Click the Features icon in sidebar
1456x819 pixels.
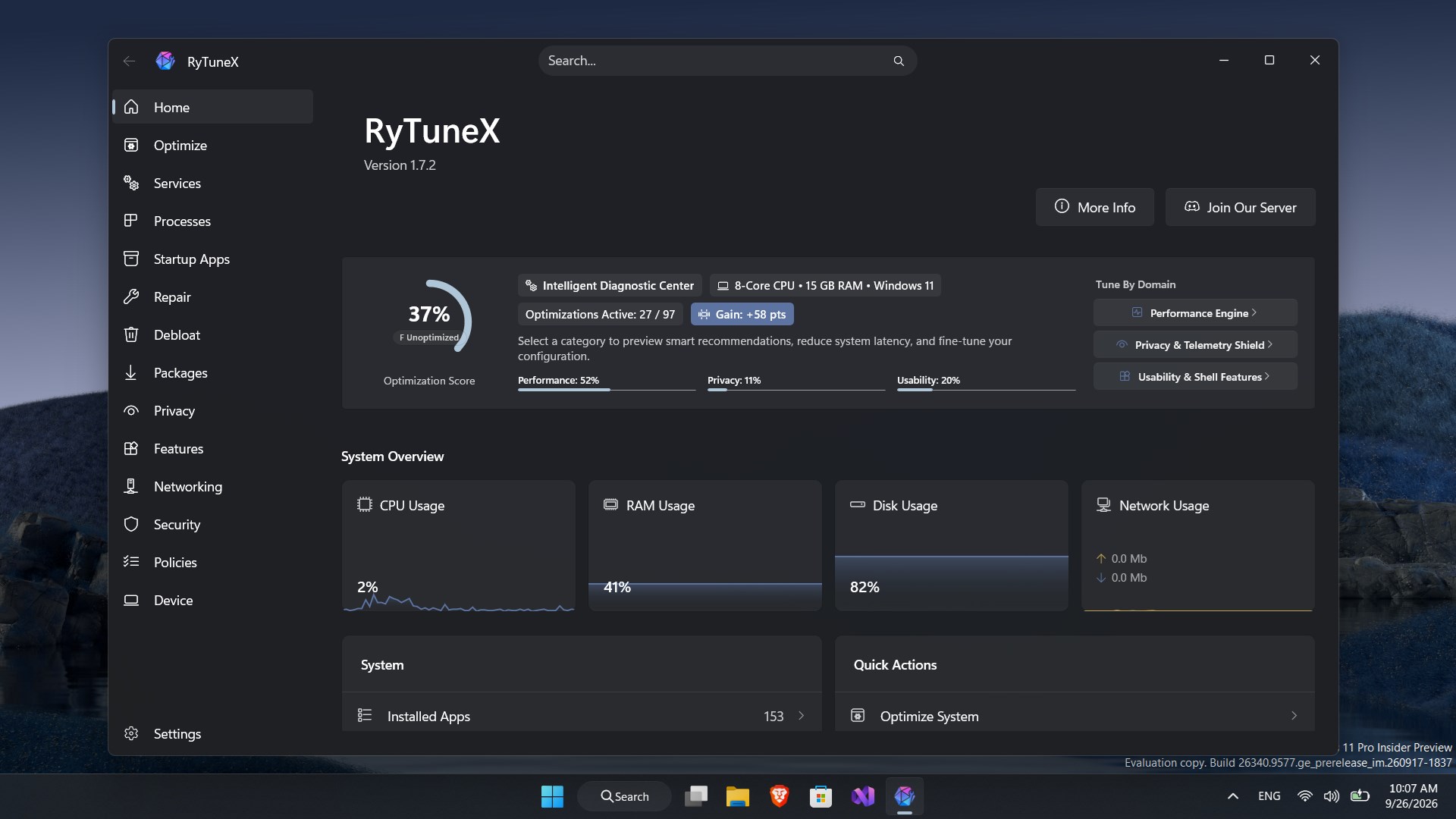click(x=131, y=448)
